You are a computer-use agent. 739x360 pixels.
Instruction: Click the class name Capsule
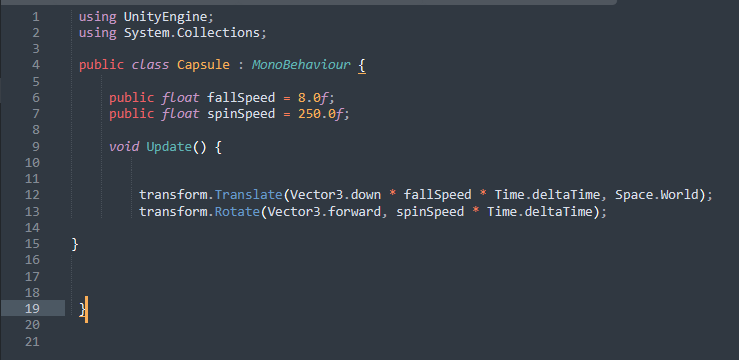203,65
